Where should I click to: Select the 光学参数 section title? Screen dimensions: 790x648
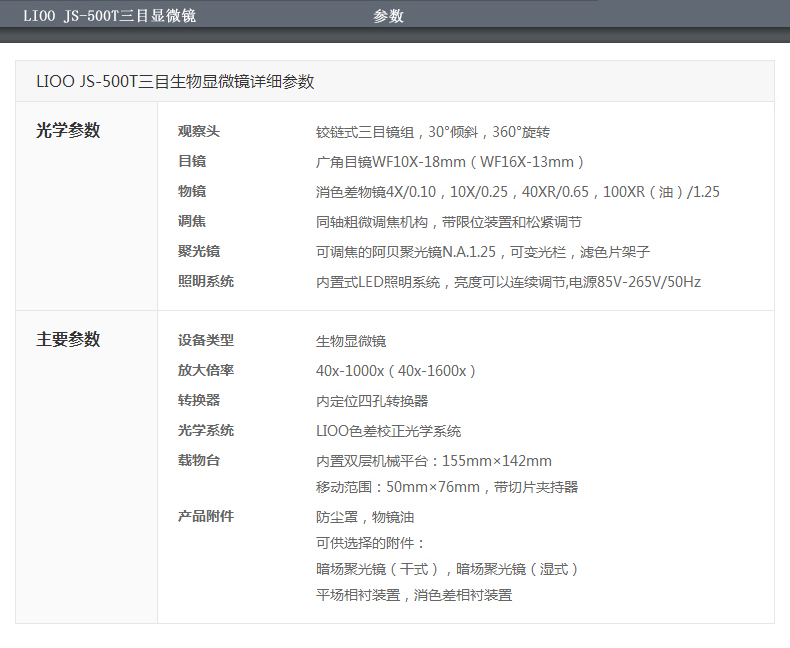(68, 131)
